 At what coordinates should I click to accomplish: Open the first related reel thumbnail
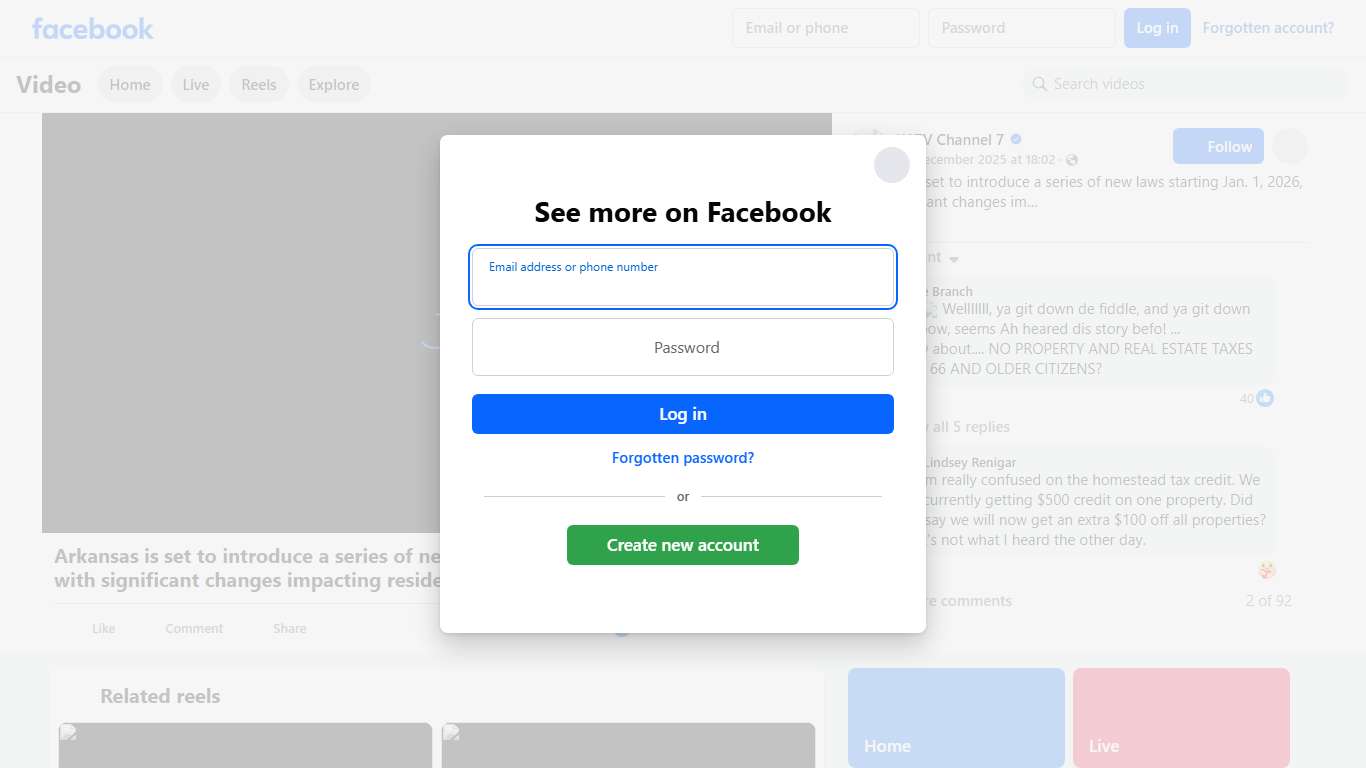245,745
